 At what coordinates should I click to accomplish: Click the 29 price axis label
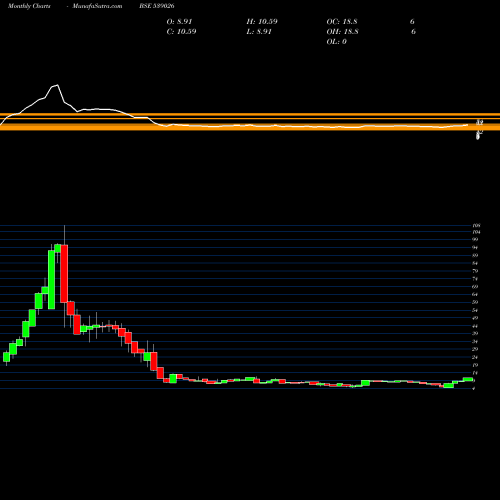475,349
